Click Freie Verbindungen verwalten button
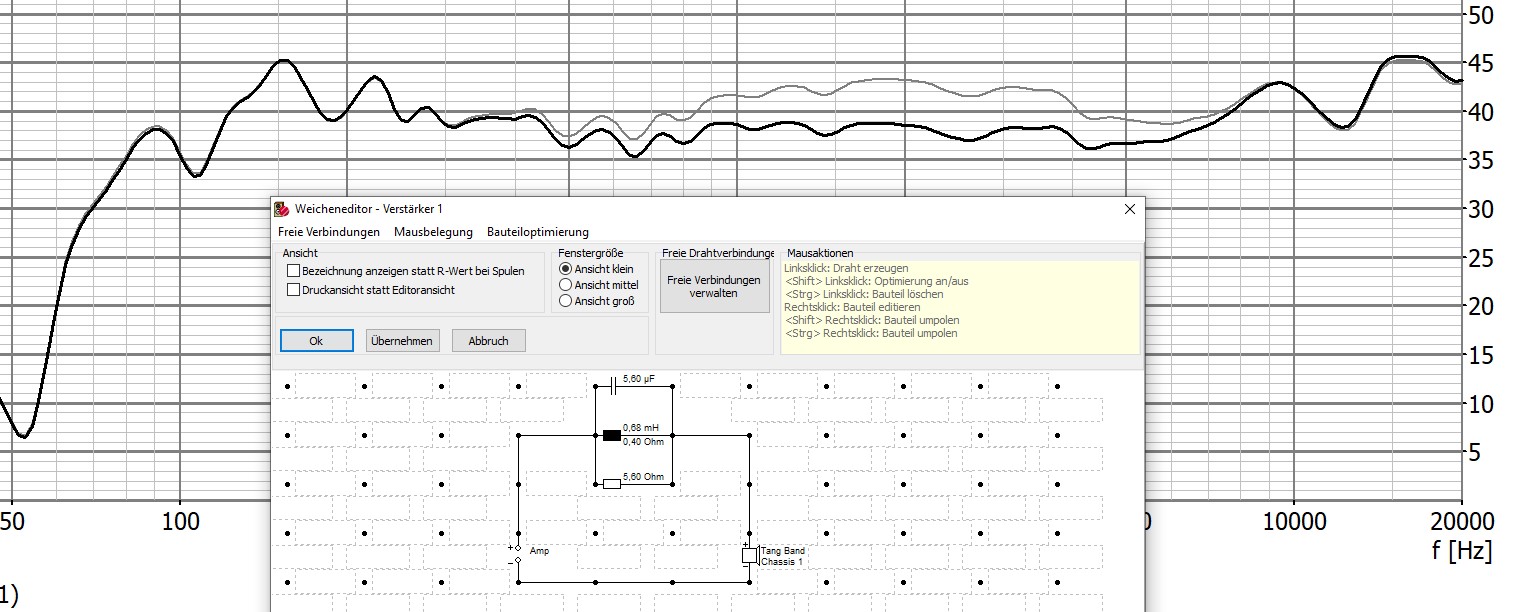This screenshot has width=1515, height=612. coord(714,287)
